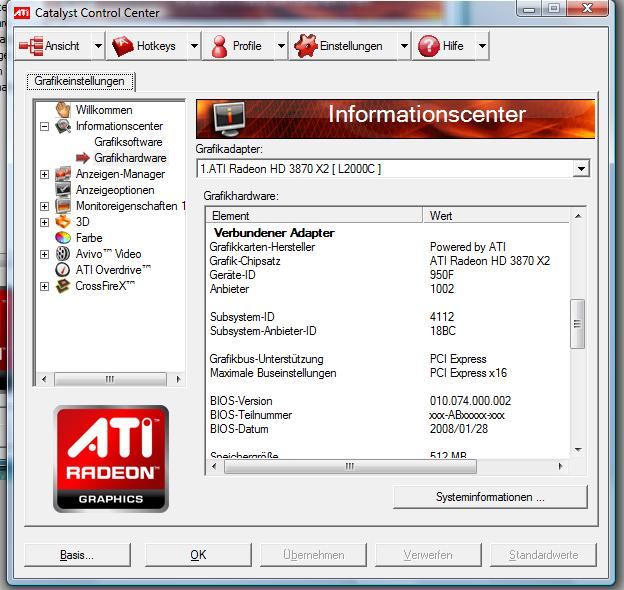Click the Geräte-ID row
The height and width of the screenshot is (590, 624).
(388, 275)
